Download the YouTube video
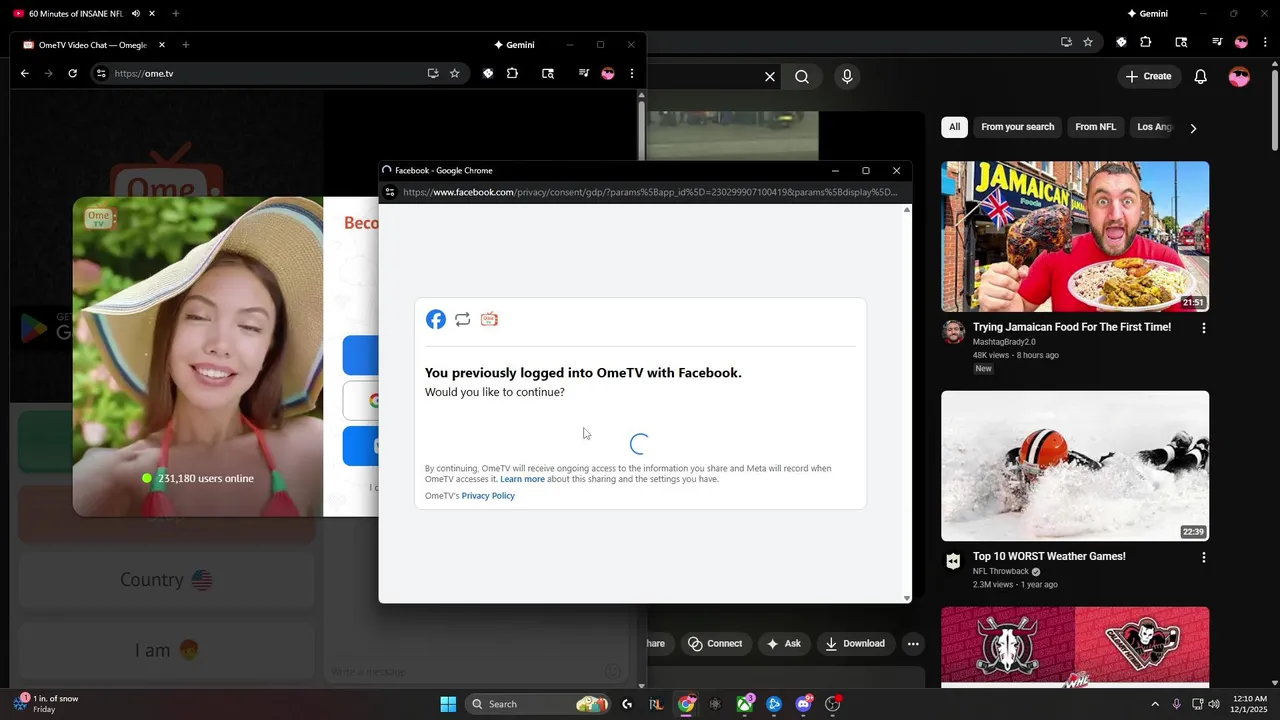Screen dimensions: 1280x720 point(855,644)
